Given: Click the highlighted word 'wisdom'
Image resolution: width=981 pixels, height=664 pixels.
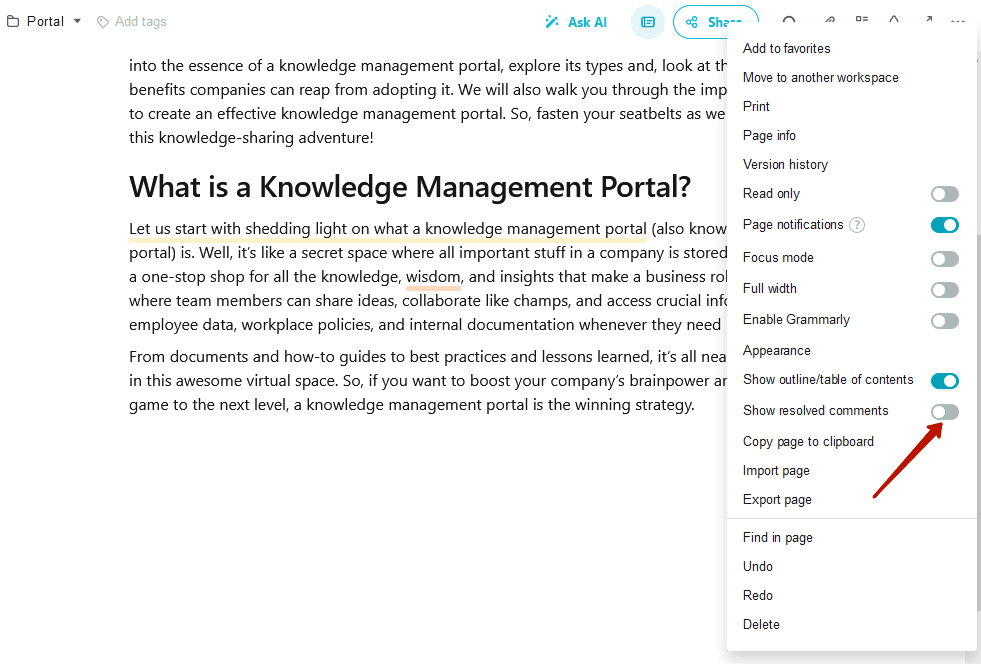Looking at the screenshot, I should pos(433,277).
